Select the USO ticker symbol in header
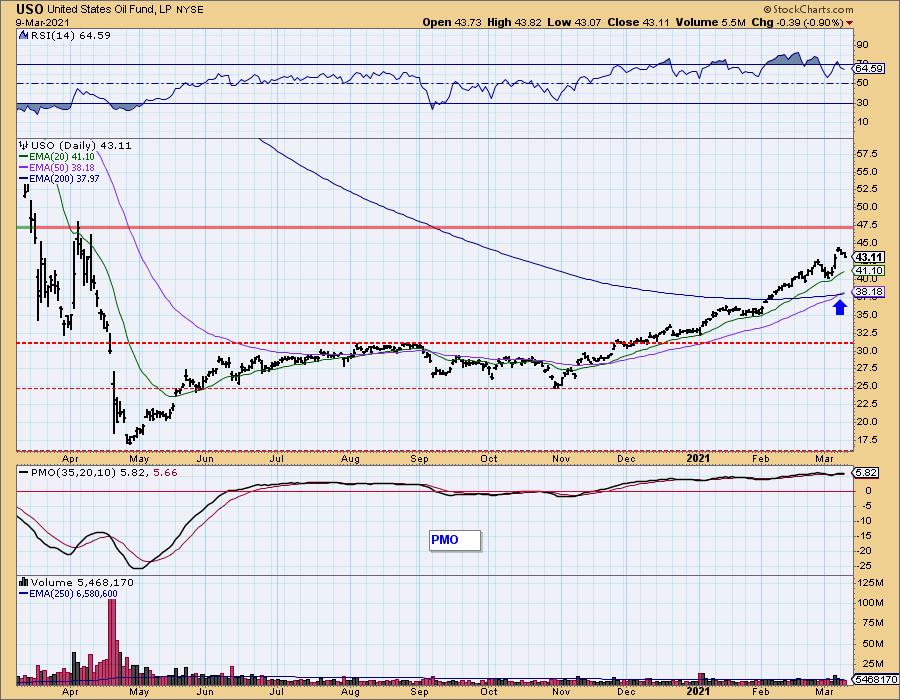 tap(30, 9)
